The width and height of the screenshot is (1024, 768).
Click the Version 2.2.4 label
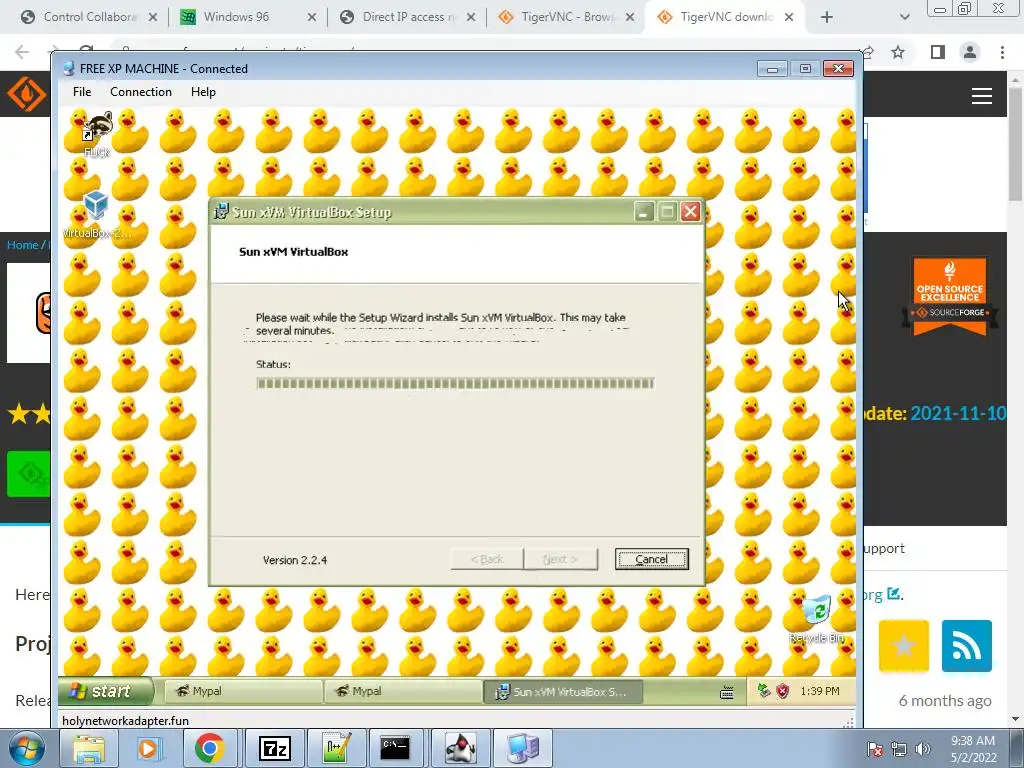point(295,560)
